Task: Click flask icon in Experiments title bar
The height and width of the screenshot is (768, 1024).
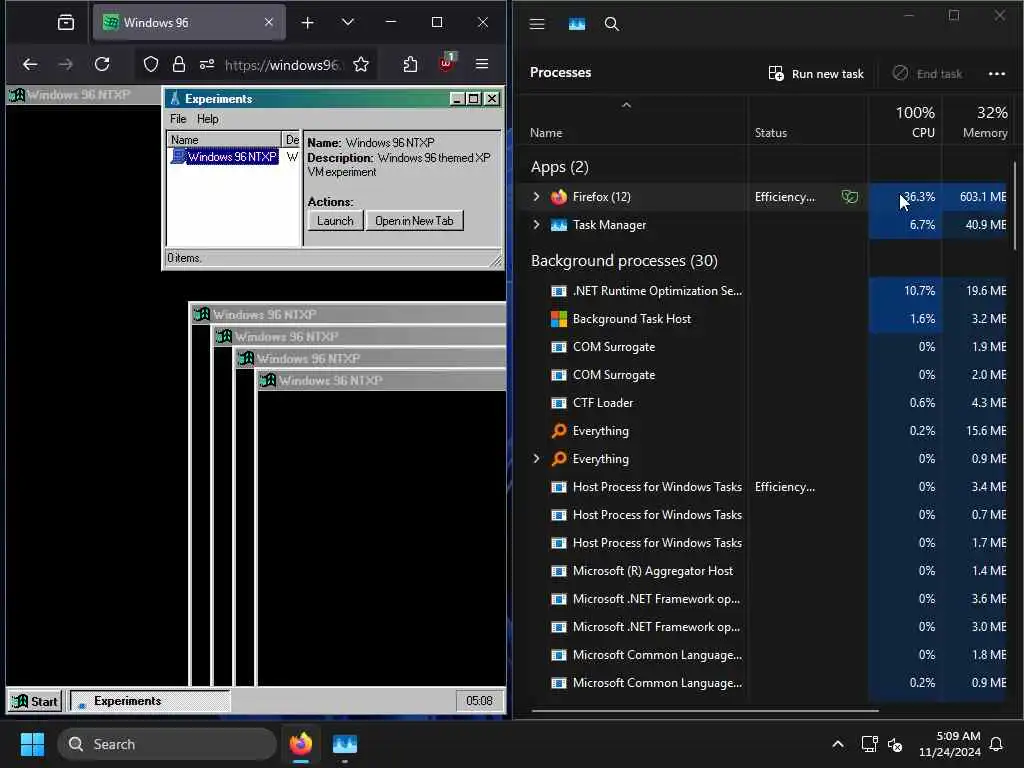Action: (x=174, y=99)
